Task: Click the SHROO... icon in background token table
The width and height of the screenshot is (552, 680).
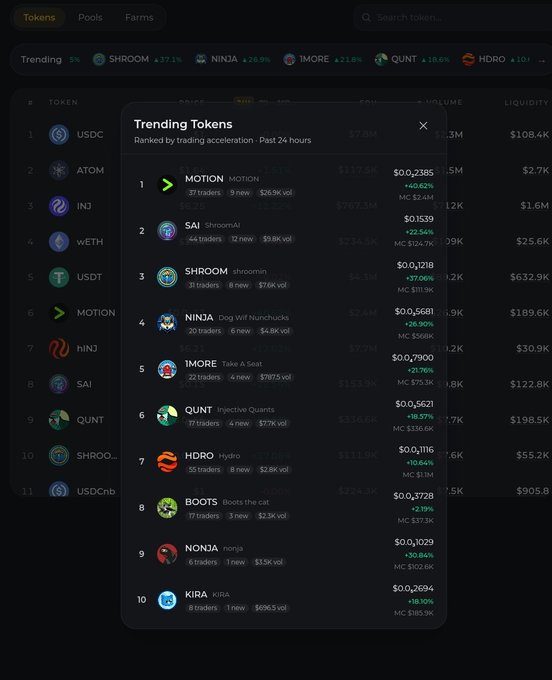Action: point(59,455)
